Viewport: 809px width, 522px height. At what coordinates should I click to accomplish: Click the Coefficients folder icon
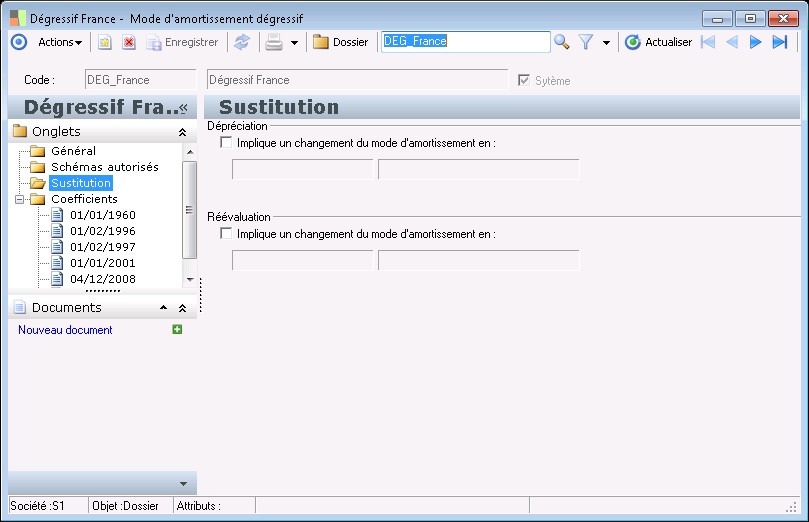[37, 199]
